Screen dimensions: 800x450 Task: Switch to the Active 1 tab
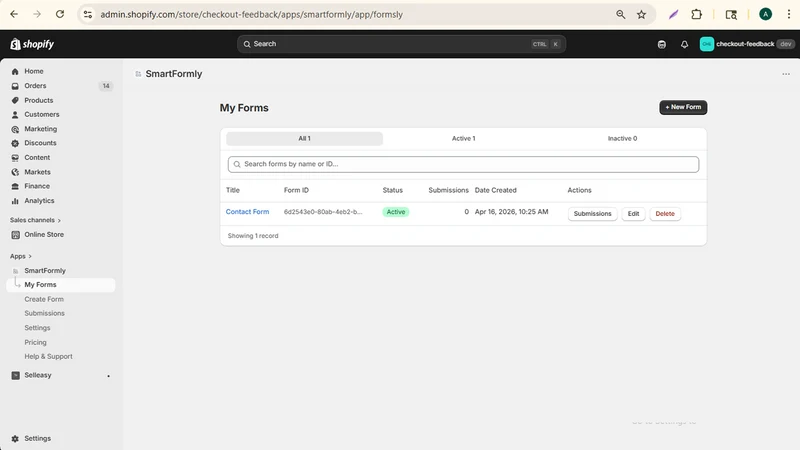pyautogui.click(x=463, y=138)
